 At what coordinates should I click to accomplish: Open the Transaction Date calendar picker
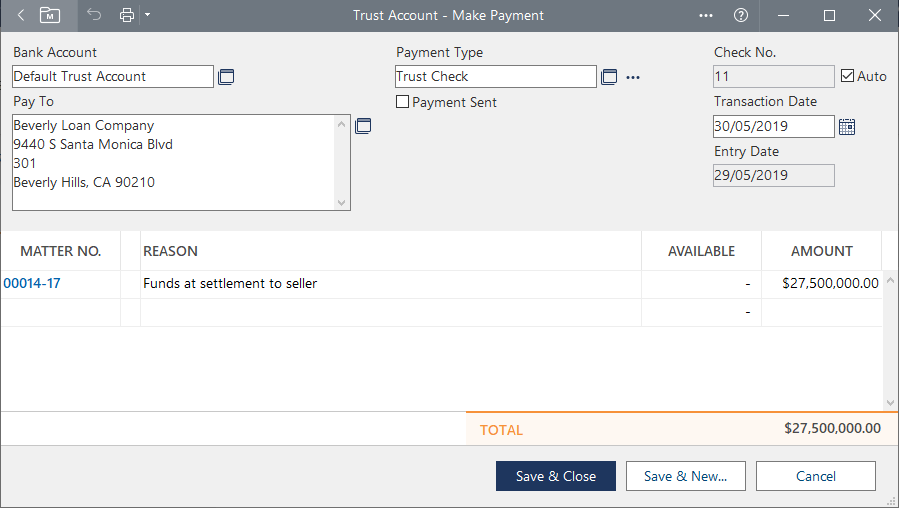(847, 126)
